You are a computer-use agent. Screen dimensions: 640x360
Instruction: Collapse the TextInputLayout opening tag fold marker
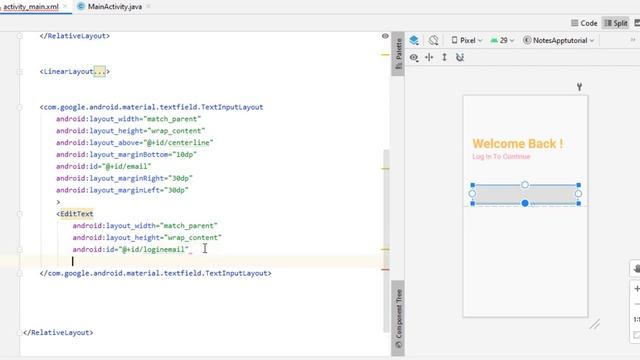tap(20, 107)
